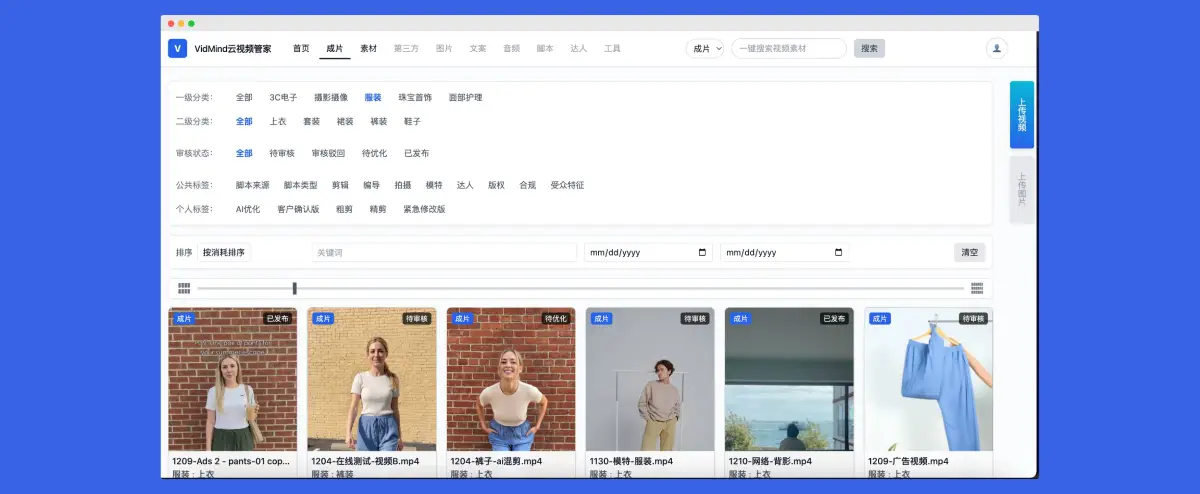The width and height of the screenshot is (1200, 494).
Task: Select the small grid size icon
Action: (184, 288)
